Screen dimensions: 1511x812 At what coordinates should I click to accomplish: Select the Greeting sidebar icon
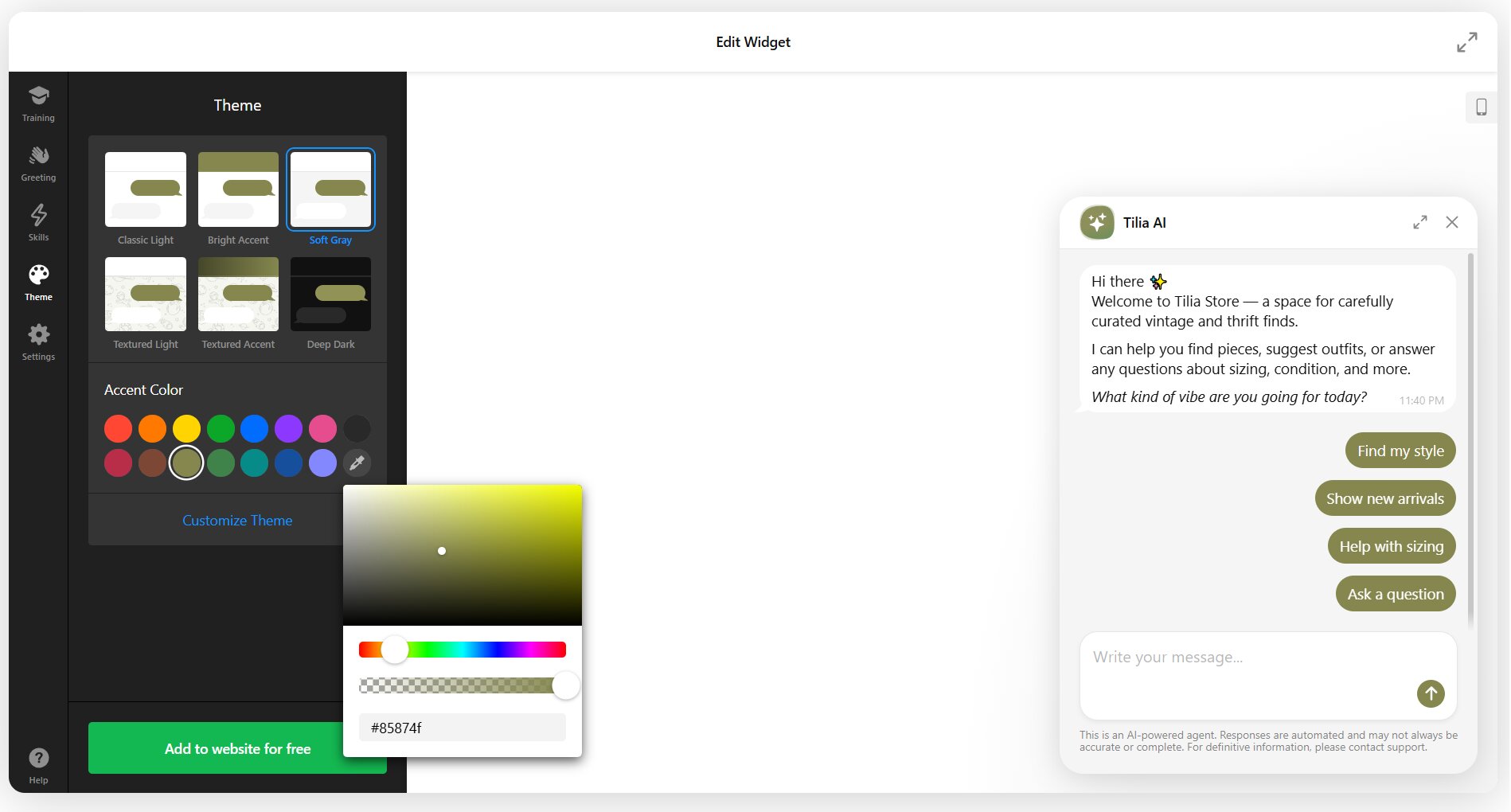point(37,162)
